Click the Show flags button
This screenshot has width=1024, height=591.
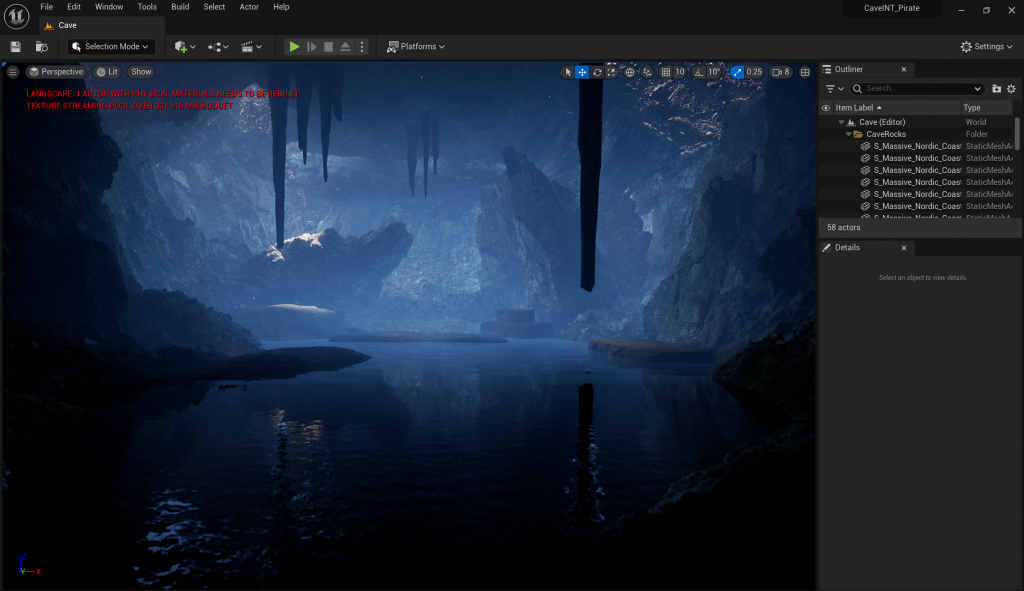tap(141, 72)
